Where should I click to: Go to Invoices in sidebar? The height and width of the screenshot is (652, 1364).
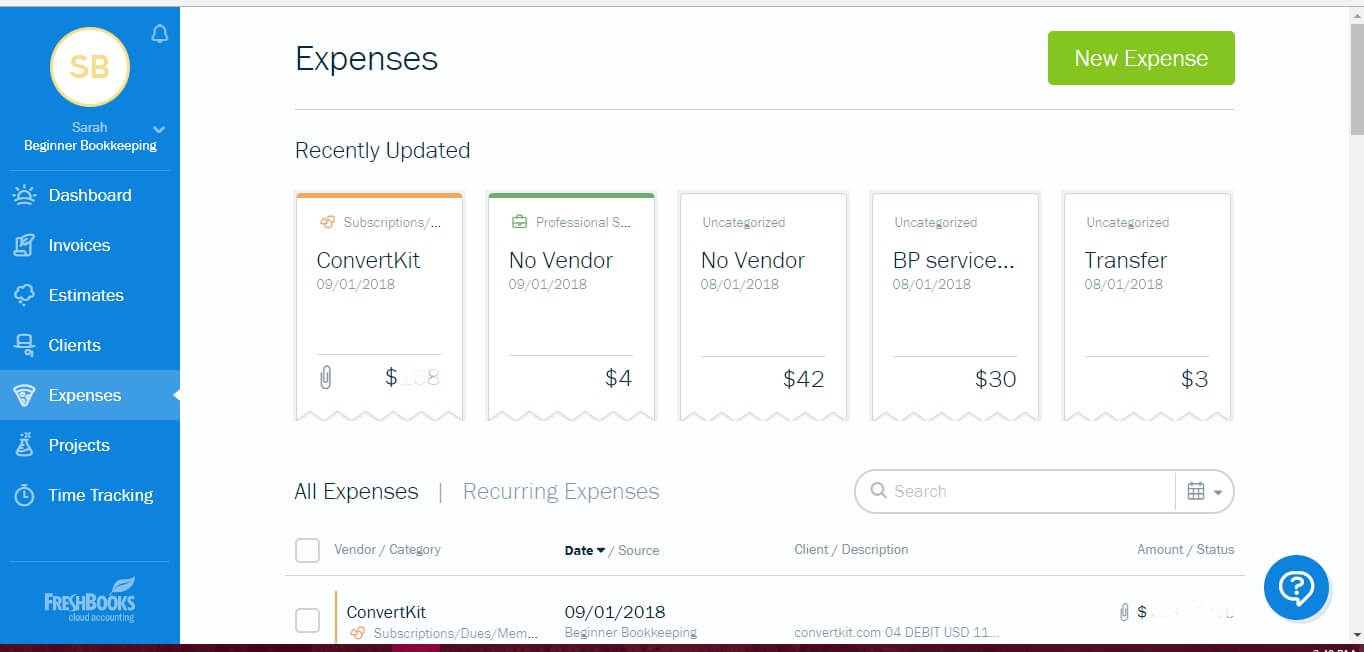90,245
